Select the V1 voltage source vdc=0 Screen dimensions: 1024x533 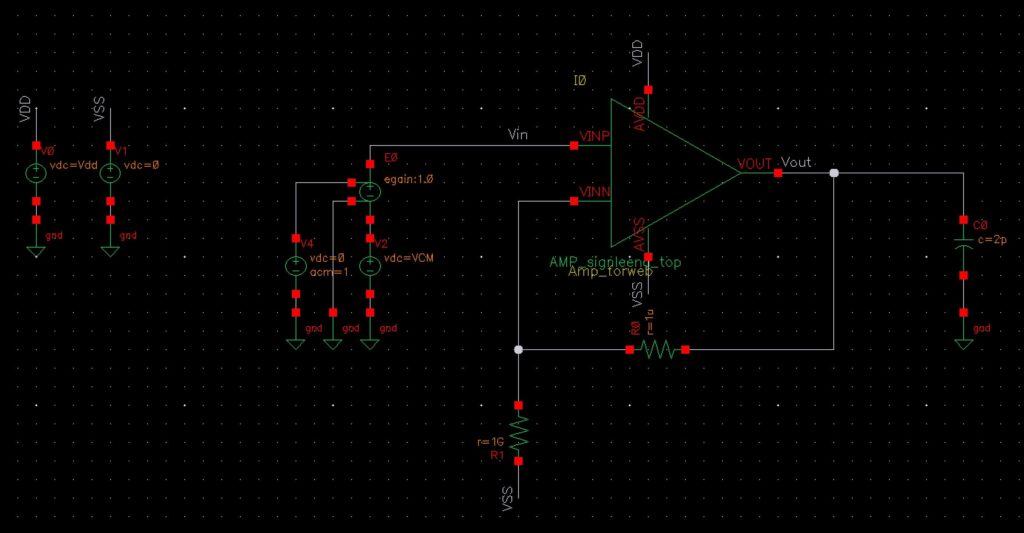110,173
